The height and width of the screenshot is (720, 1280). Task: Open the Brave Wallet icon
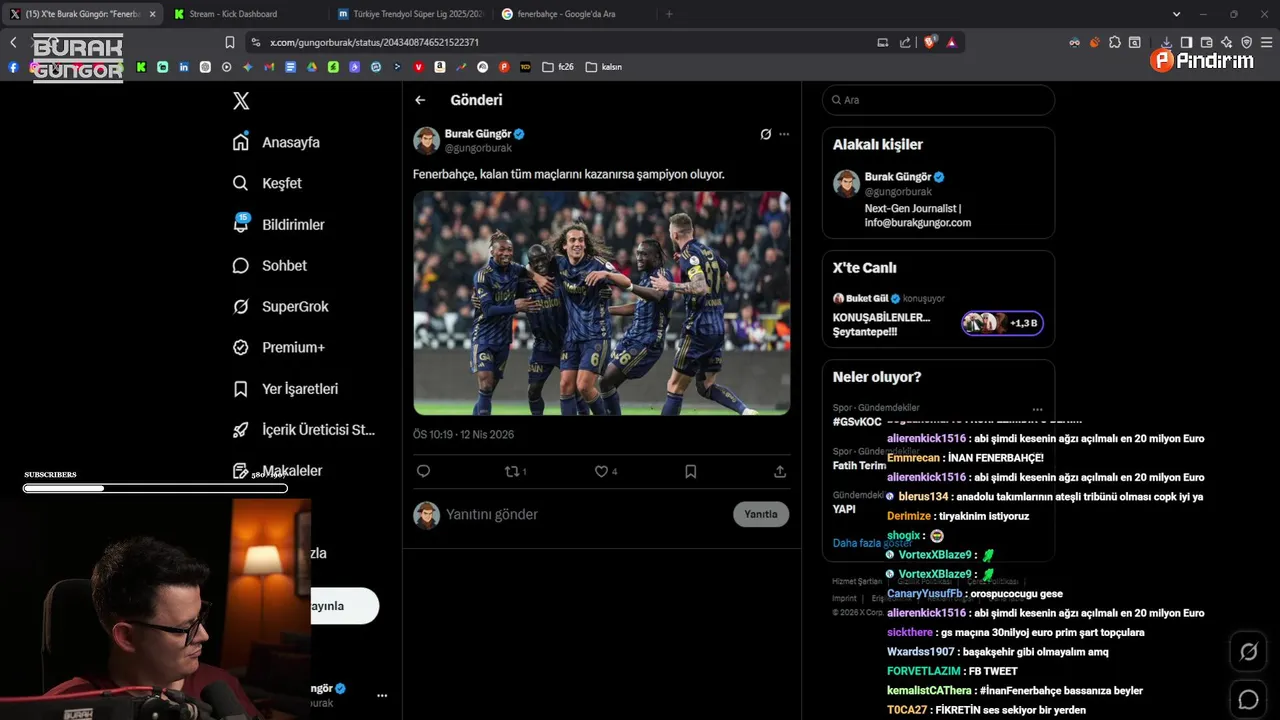click(1206, 42)
